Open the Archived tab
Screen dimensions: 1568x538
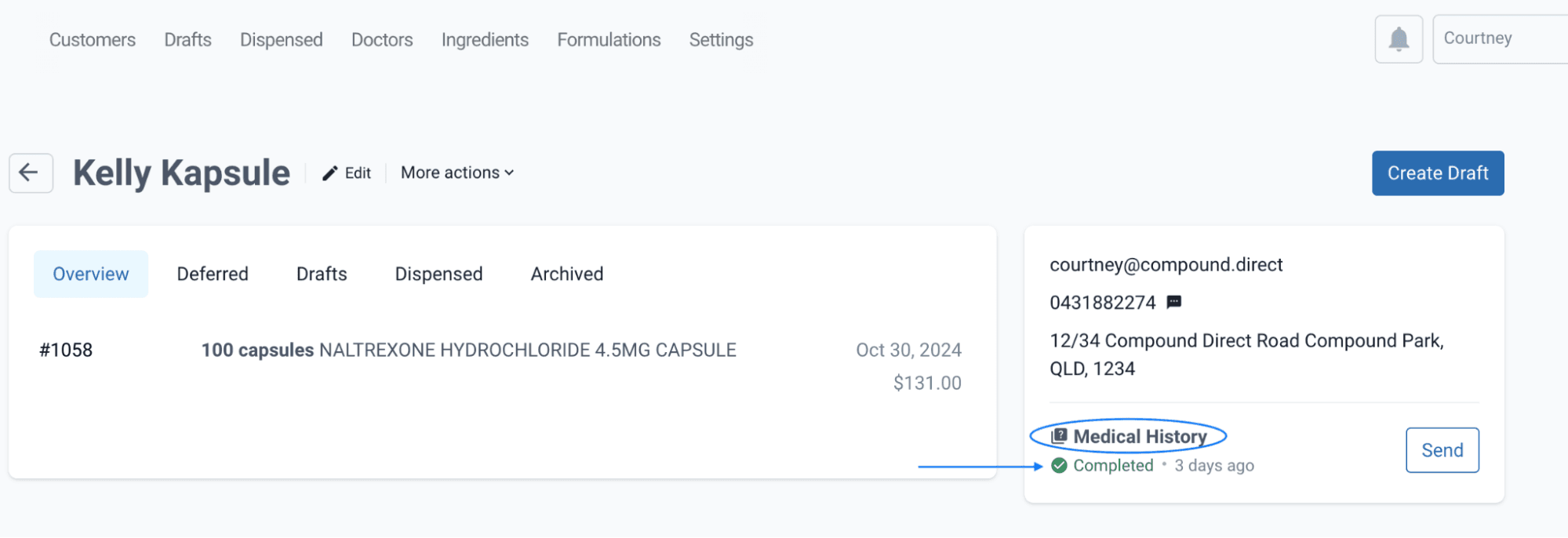[x=567, y=274]
